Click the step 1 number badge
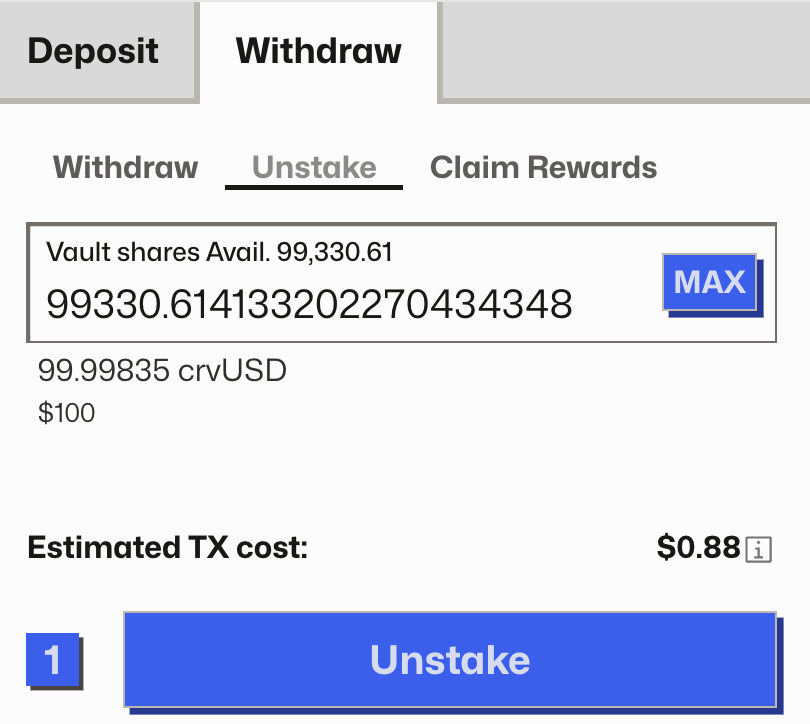 click(x=52, y=660)
